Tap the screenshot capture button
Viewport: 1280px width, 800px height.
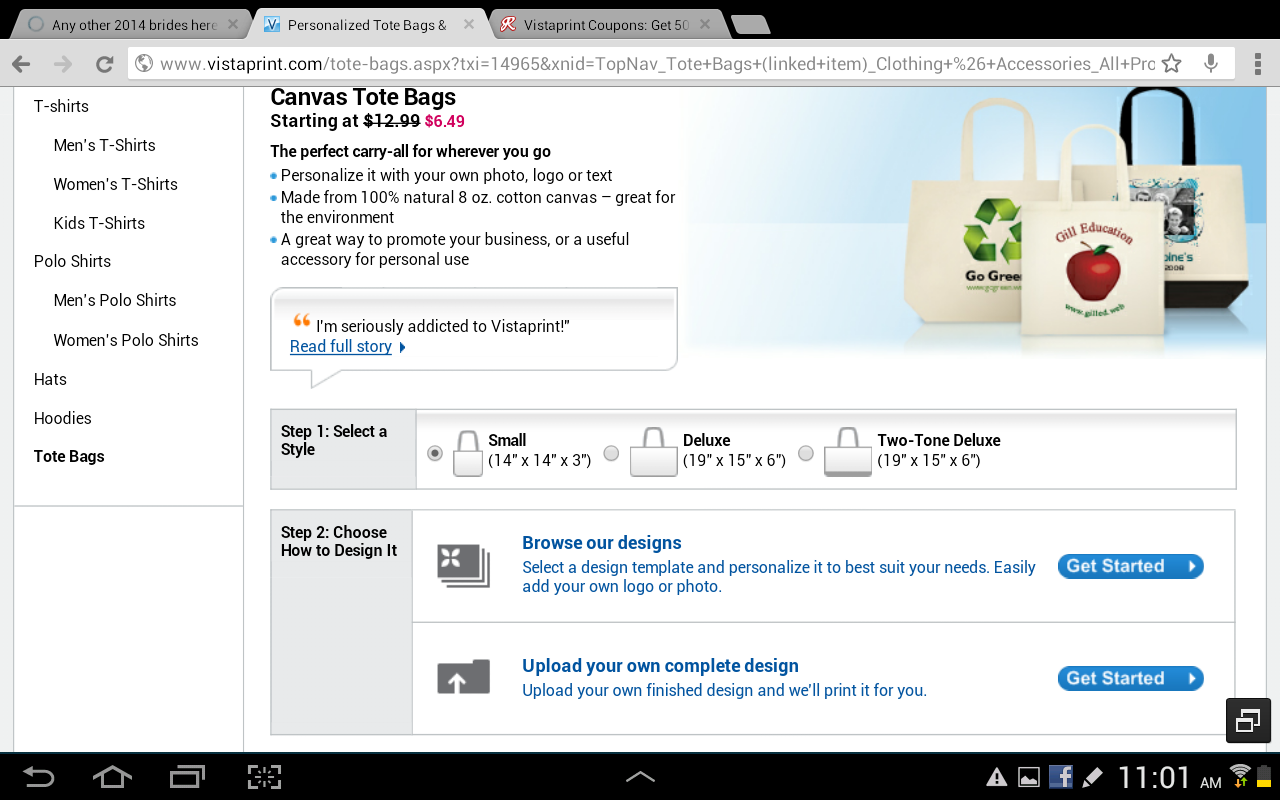coord(264,777)
